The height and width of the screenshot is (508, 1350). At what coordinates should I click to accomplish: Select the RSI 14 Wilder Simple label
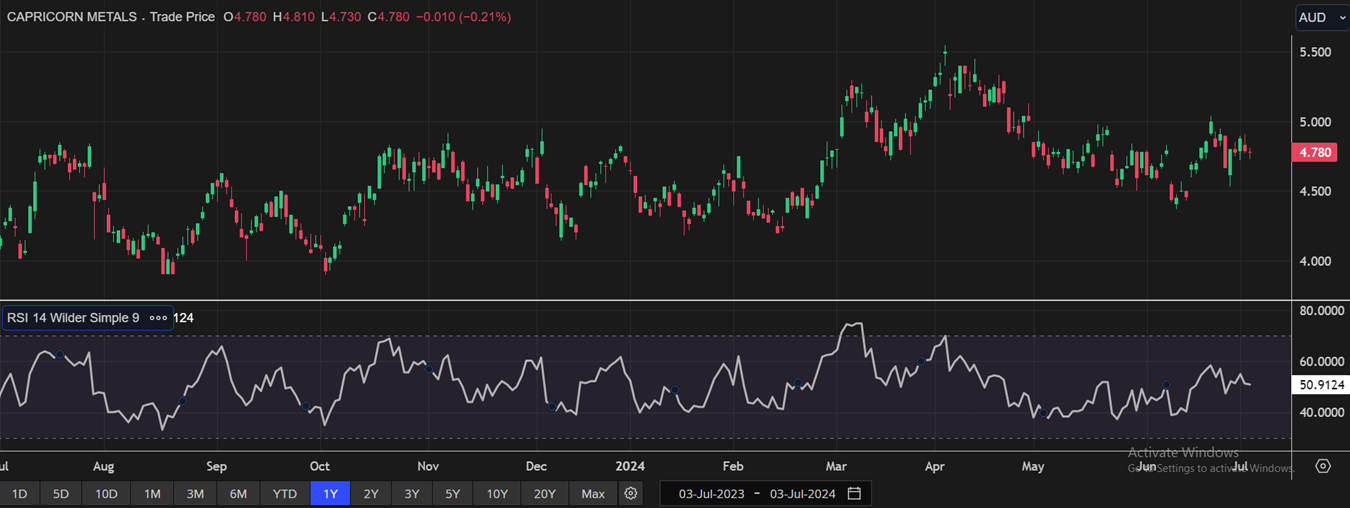pos(73,318)
